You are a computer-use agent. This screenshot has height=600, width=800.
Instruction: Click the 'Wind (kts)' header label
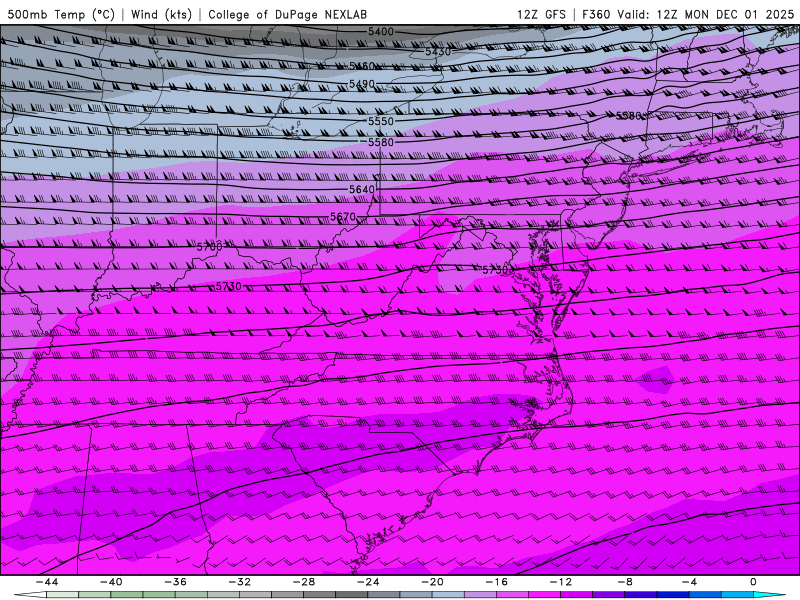161,14
